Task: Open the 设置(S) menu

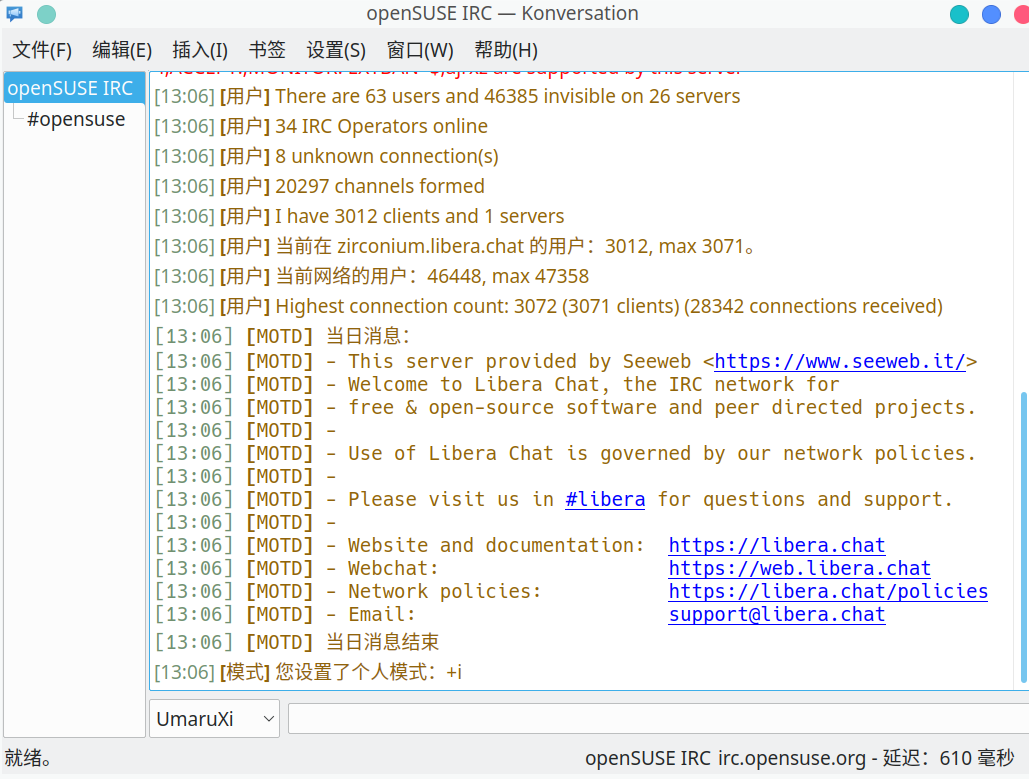Action: pos(336,50)
